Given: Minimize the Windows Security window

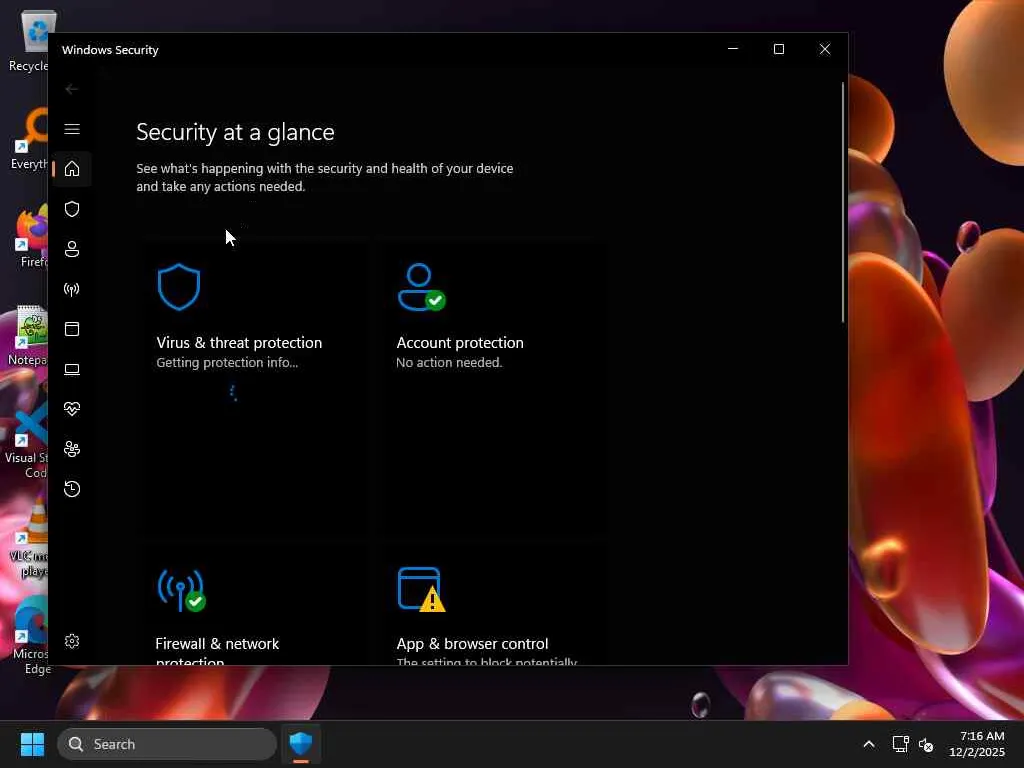Looking at the screenshot, I should click(x=733, y=49).
